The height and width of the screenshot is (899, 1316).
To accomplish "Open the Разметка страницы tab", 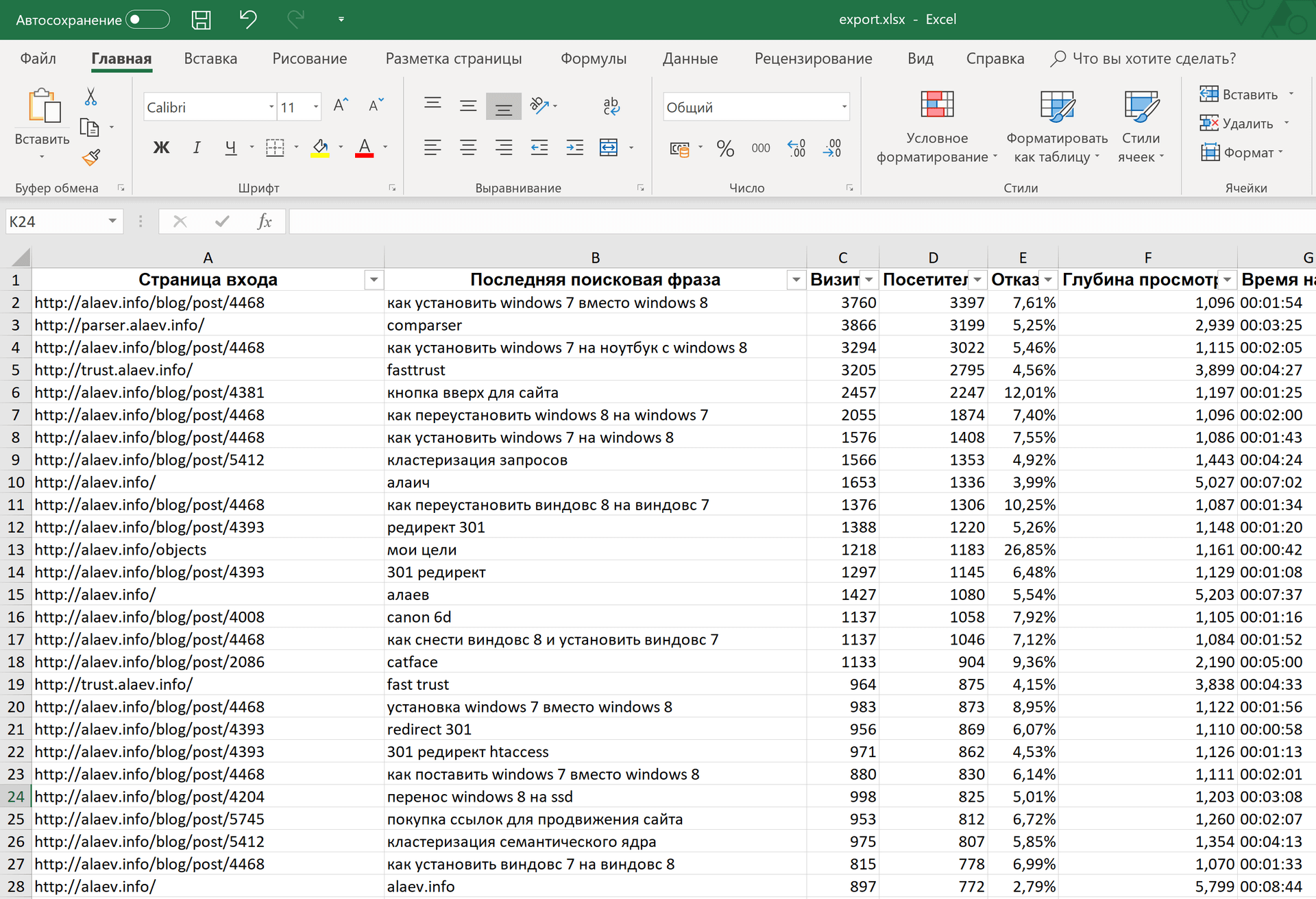I will click(454, 58).
